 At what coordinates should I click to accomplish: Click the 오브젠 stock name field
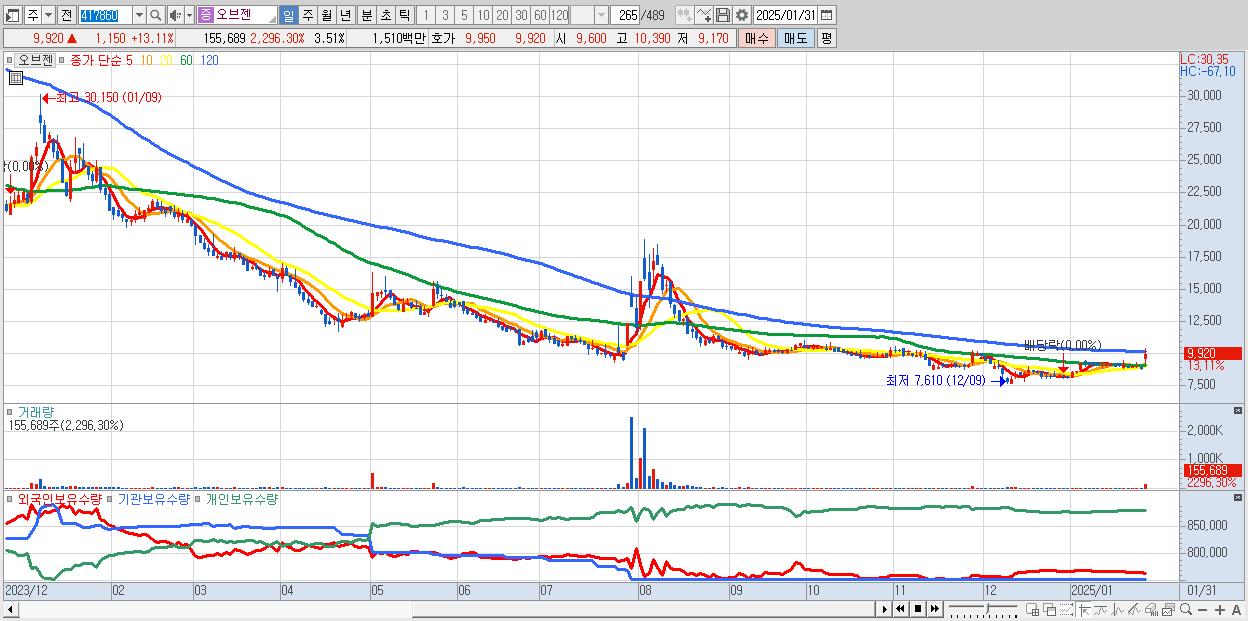point(245,16)
